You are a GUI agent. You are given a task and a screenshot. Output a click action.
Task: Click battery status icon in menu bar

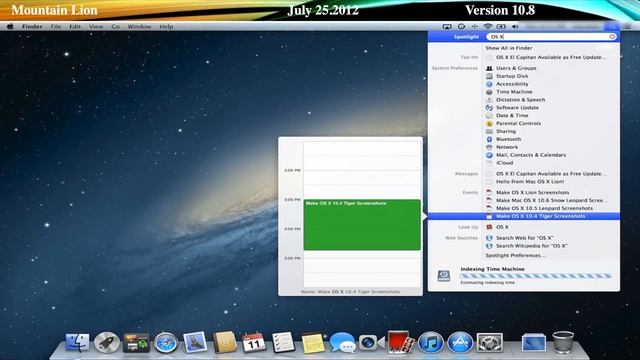point(501,27)
